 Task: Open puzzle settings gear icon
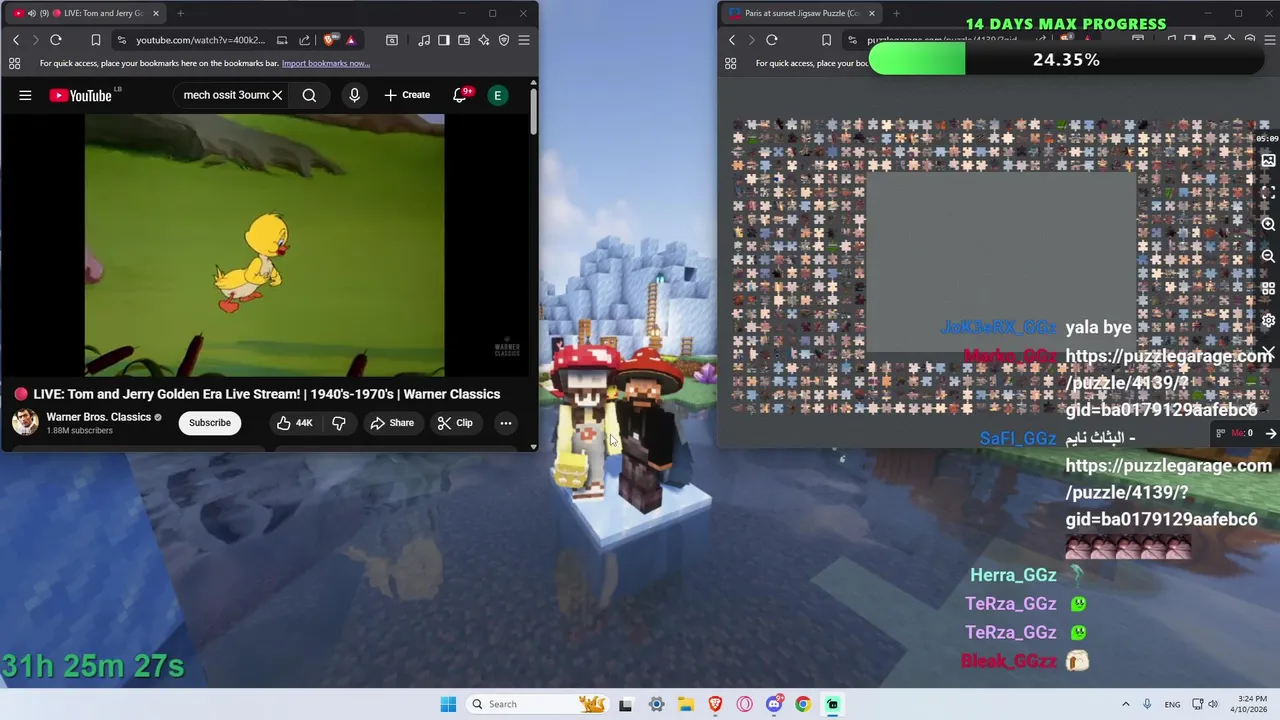click(x=1268, y=320)
